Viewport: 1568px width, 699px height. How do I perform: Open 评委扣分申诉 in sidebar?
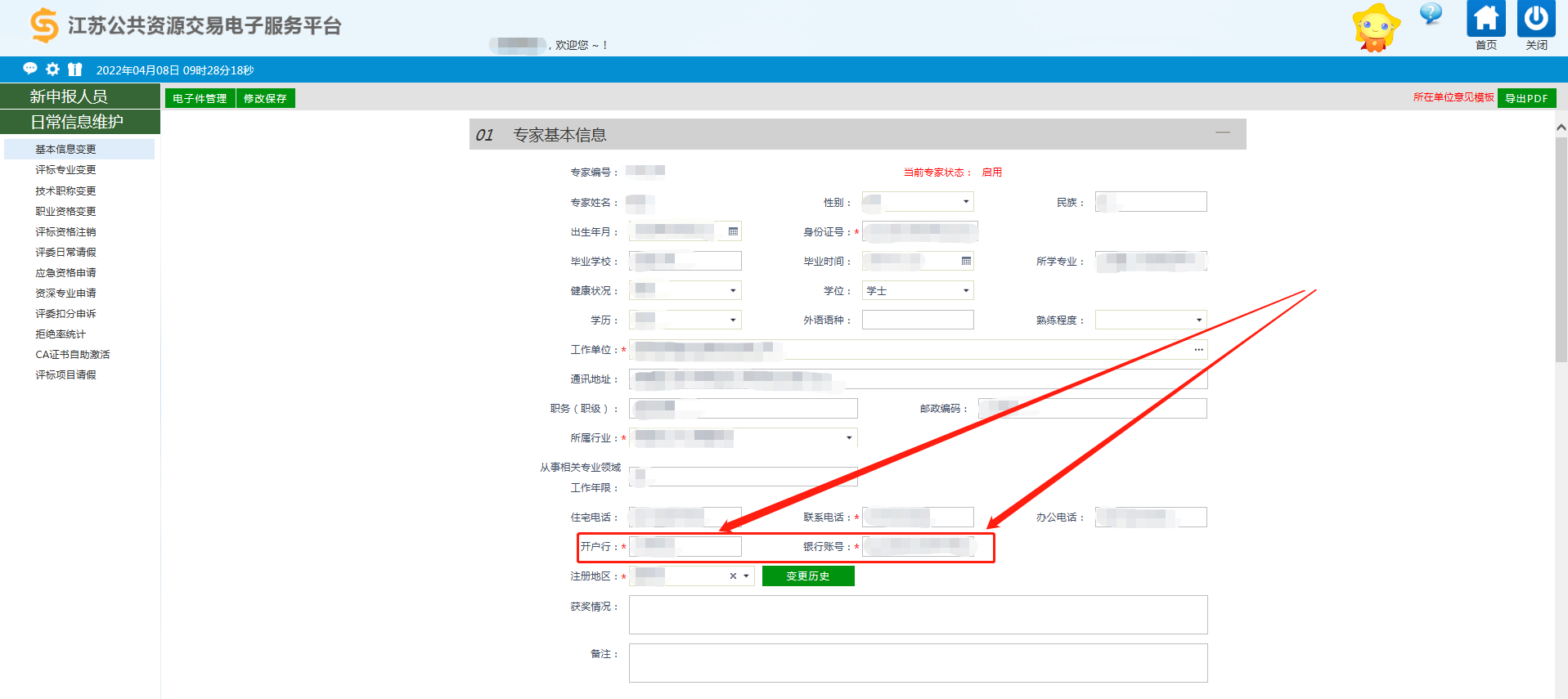(65, 313)
